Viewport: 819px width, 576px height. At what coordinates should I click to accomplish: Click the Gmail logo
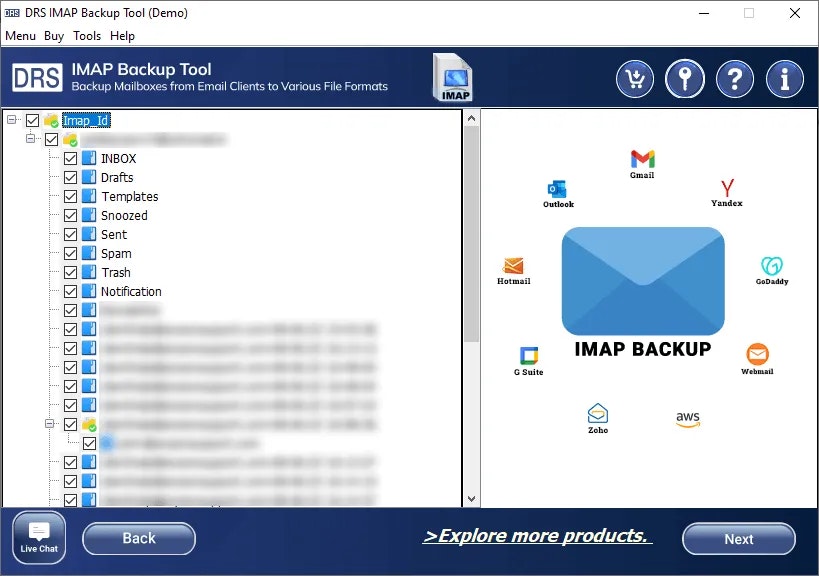(642, 164)
